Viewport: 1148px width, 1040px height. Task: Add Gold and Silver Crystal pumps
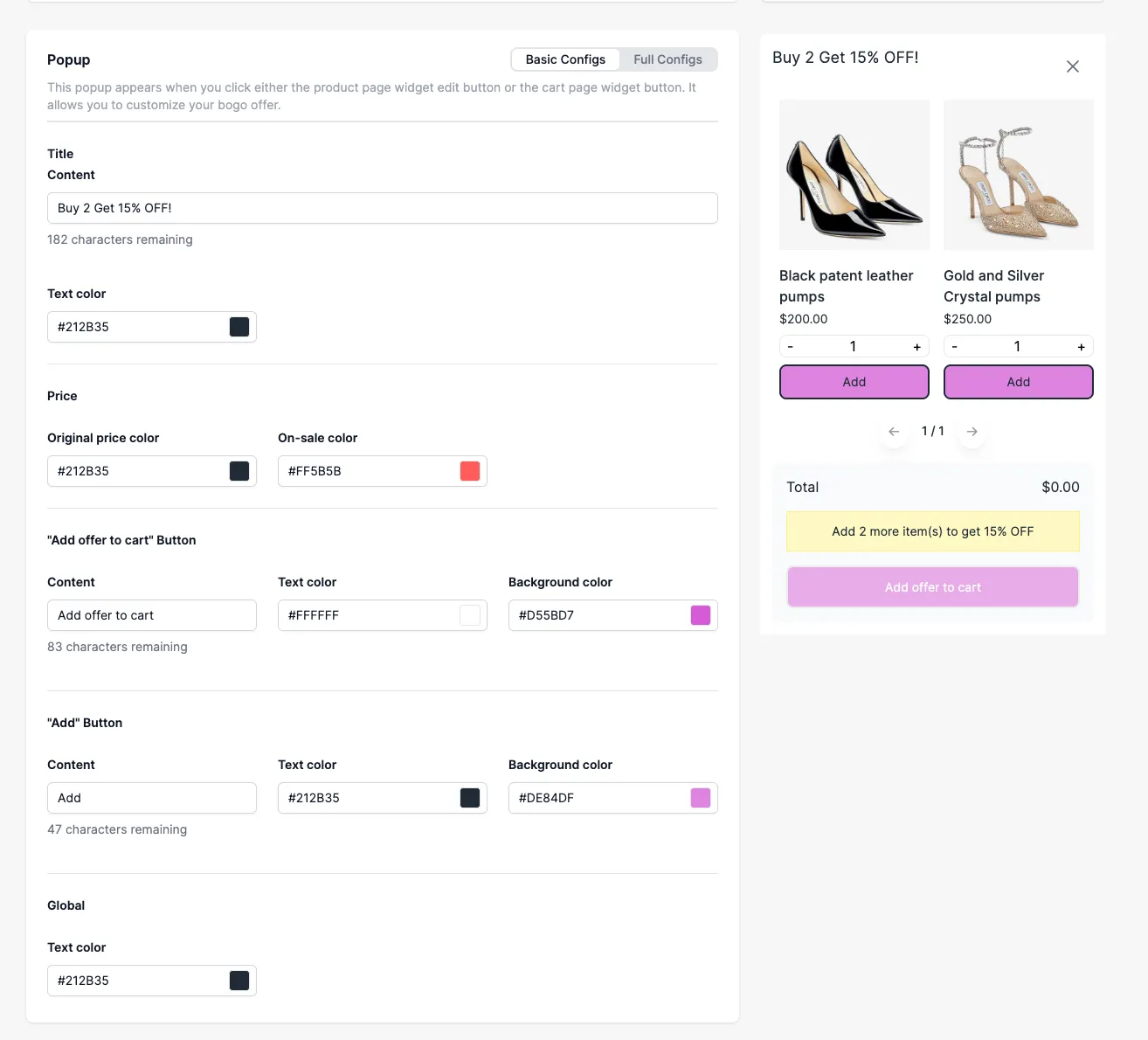(1019, 382)
